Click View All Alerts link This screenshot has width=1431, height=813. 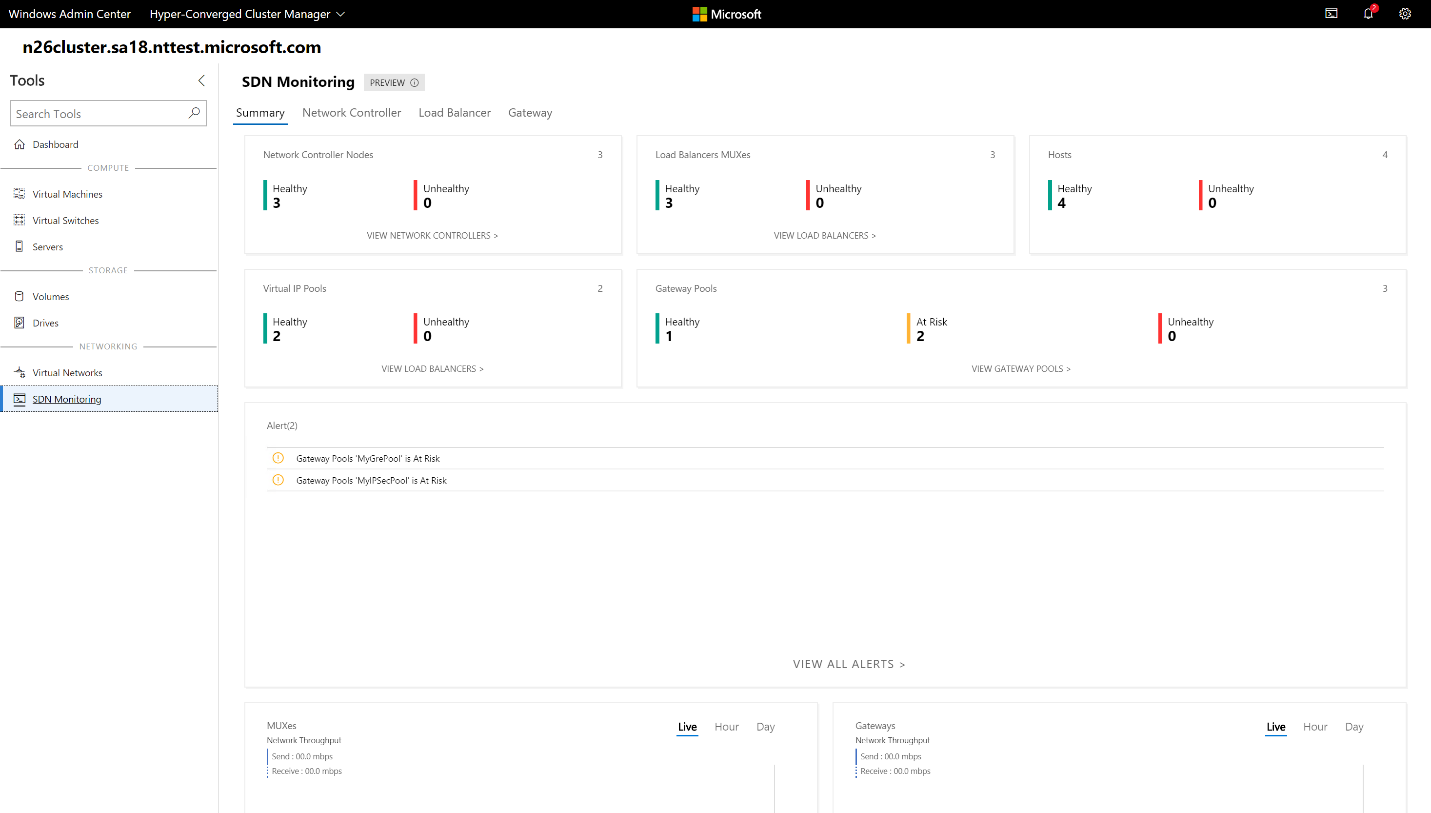click(848, 664)
